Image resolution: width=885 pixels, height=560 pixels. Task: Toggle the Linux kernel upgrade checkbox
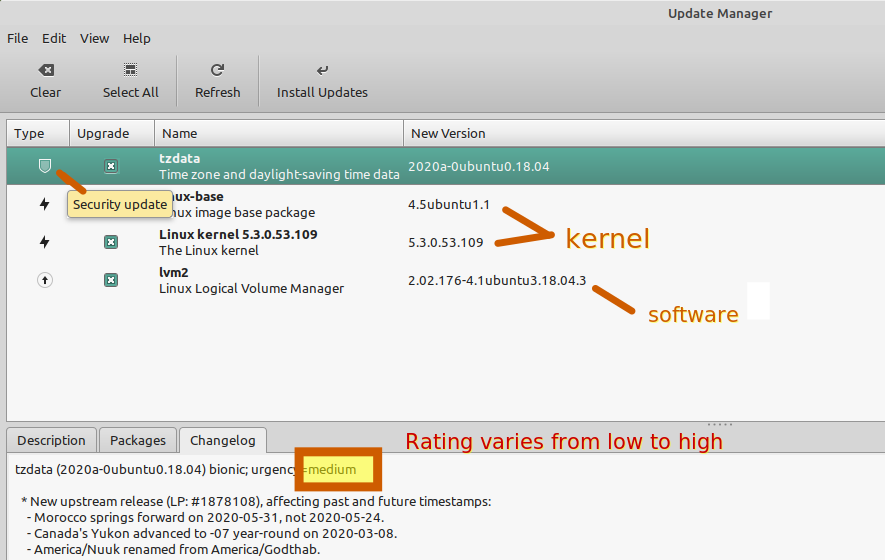[x=111, y=242]
